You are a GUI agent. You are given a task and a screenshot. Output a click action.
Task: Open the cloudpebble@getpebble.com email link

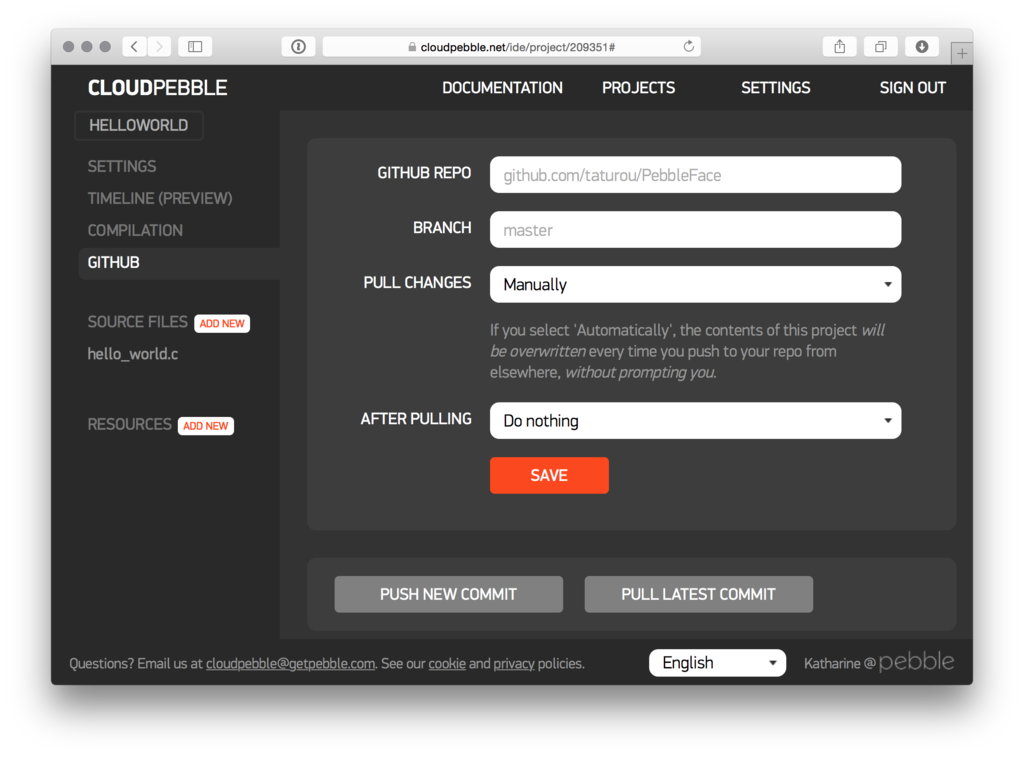point(291,663)
